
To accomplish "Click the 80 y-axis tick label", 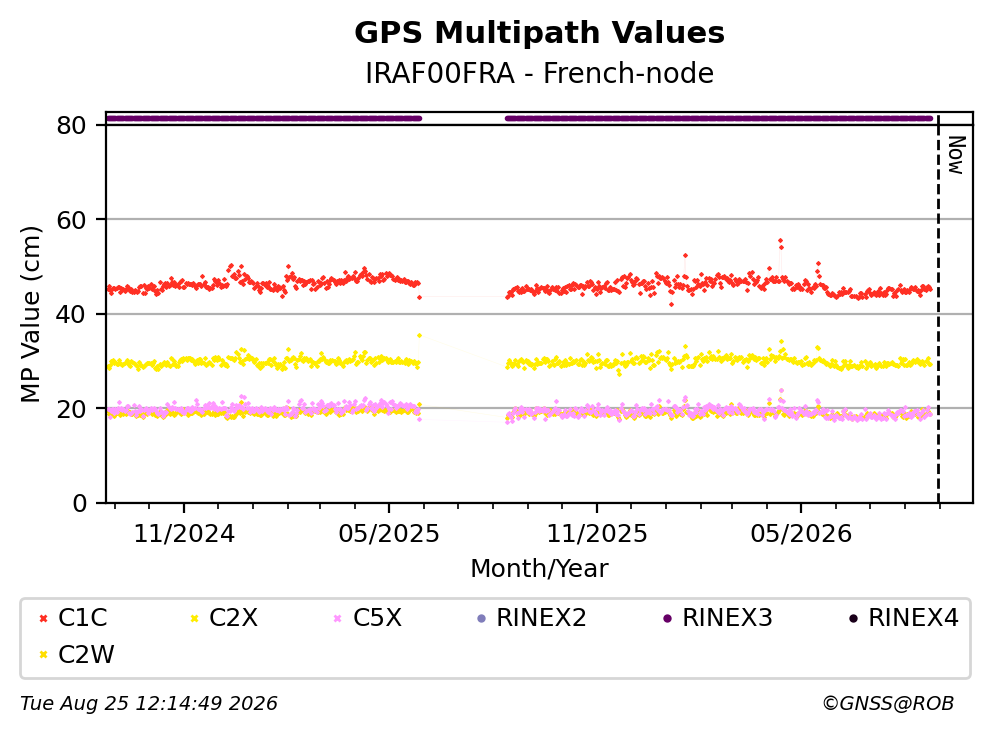I will click(x=71, y=125).
